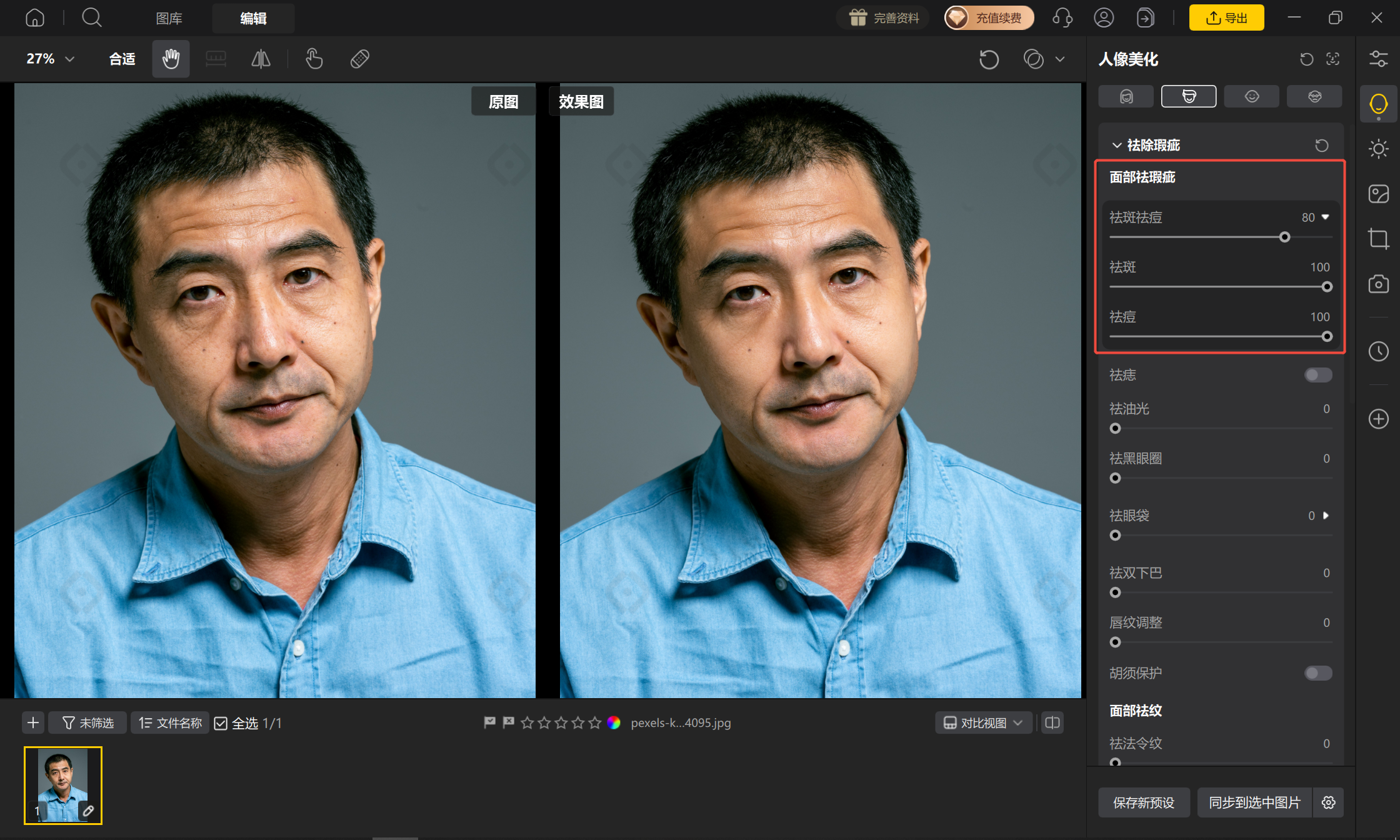Click the 导出 export button
1400x840 pixels.
click(1226, 18)
